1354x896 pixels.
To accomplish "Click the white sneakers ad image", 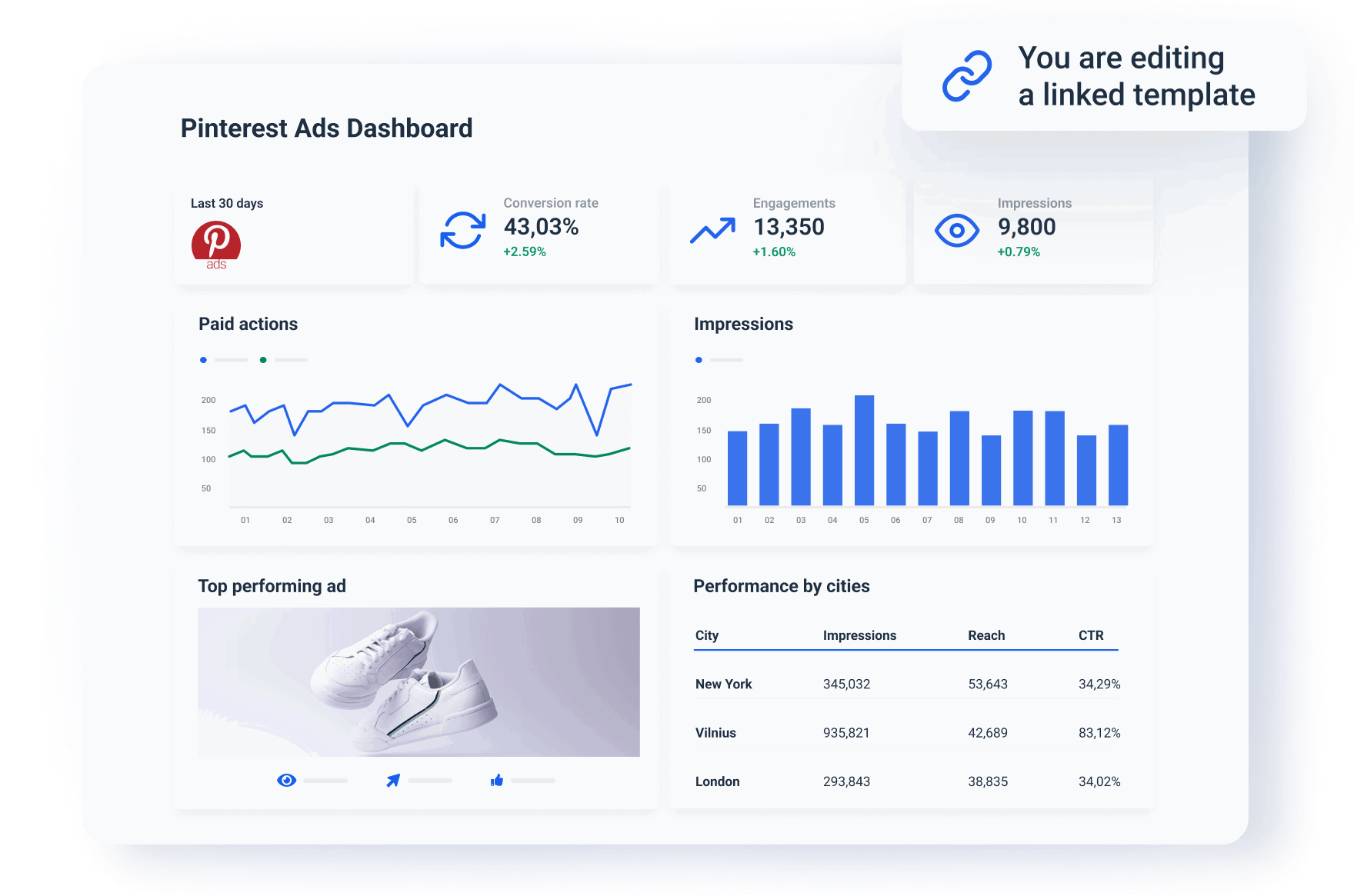I will click(x=419, y=681).
